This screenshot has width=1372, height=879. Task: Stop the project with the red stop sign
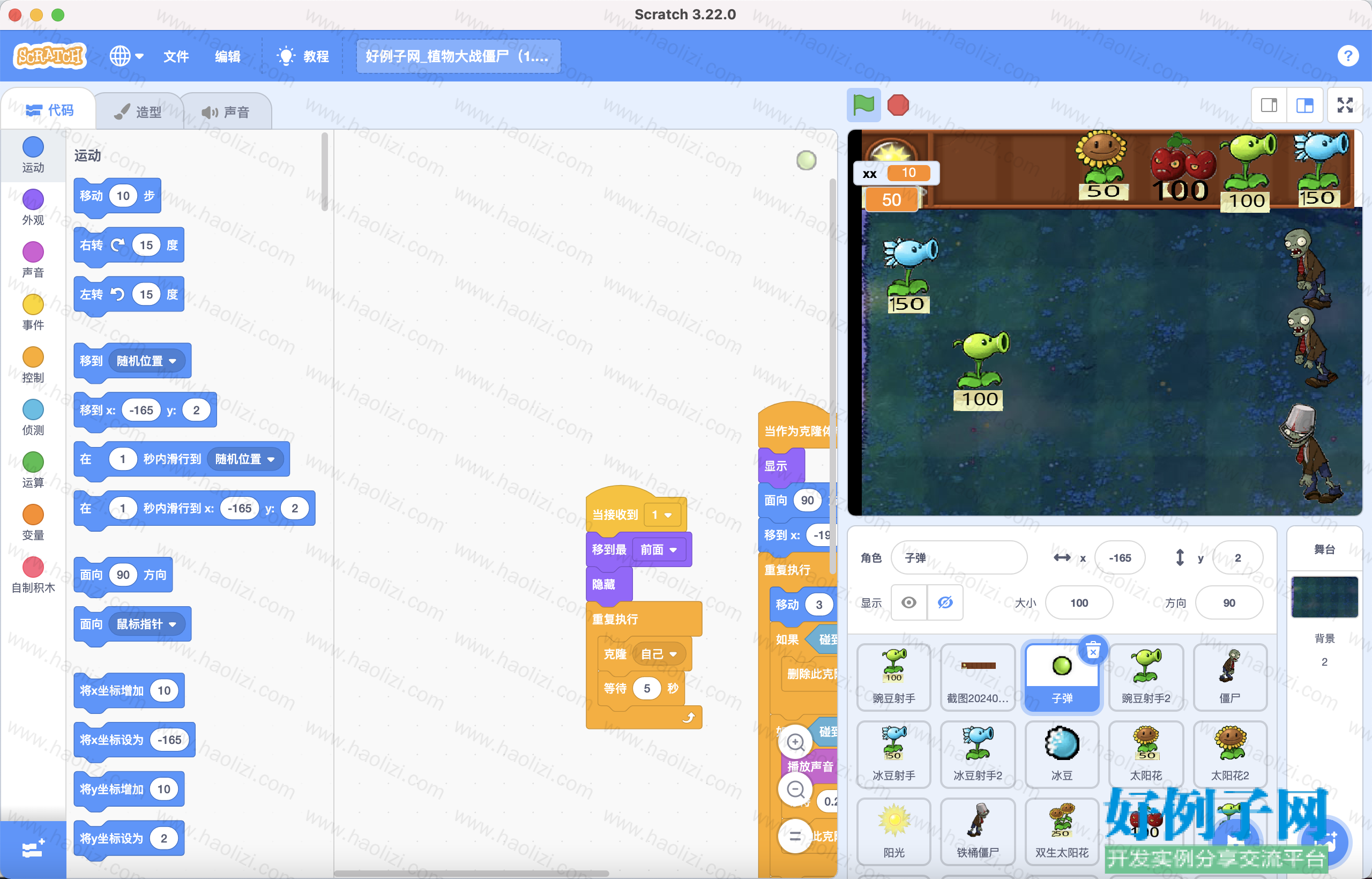[x=898, y=105]
